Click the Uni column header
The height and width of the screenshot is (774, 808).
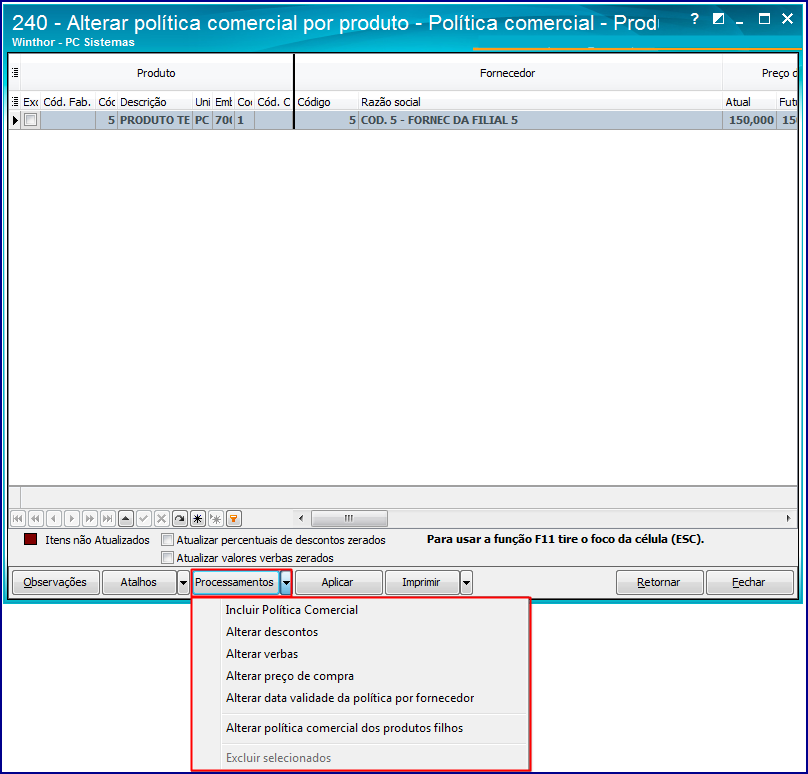pyautogui.click(x=202, y=102)
